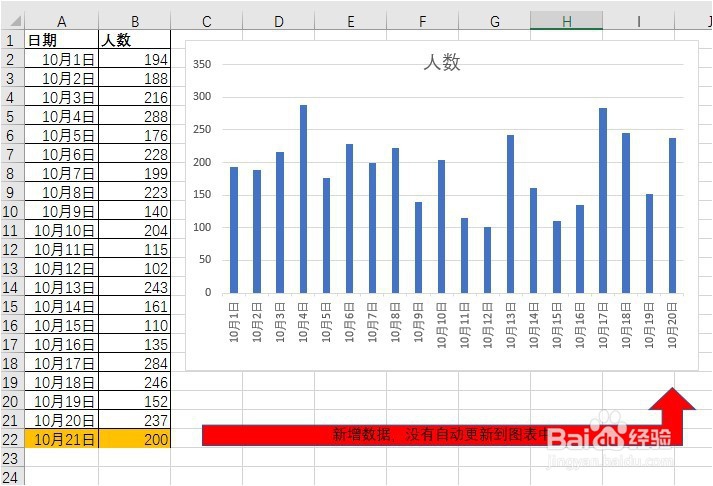Click cell containing 10月3日
The image size is (713, 486).
[x=61, y=97]
